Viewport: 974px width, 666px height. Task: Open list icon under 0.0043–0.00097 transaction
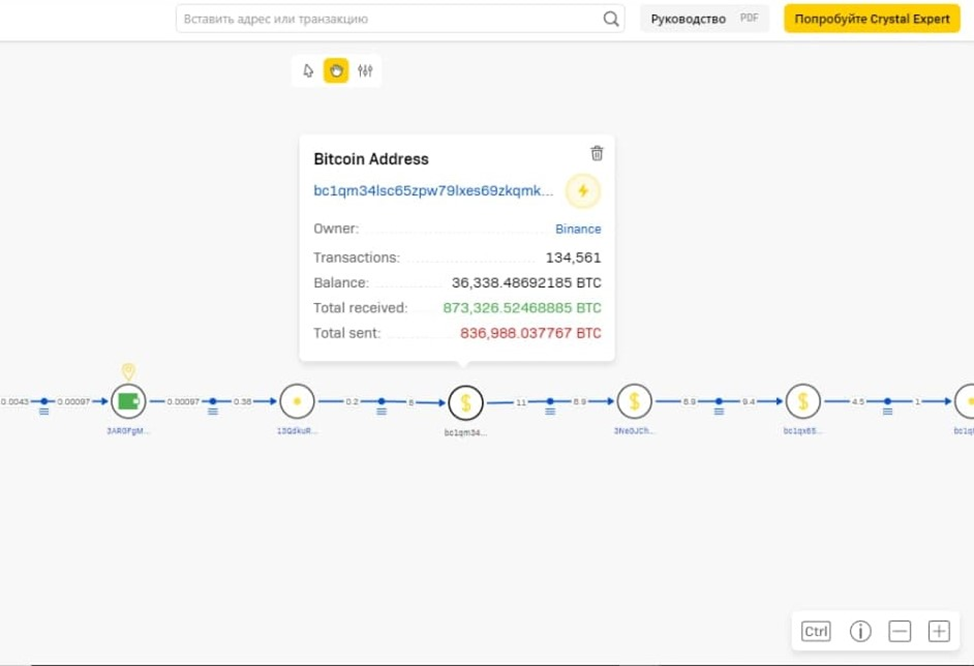click(x=44, y=411)
